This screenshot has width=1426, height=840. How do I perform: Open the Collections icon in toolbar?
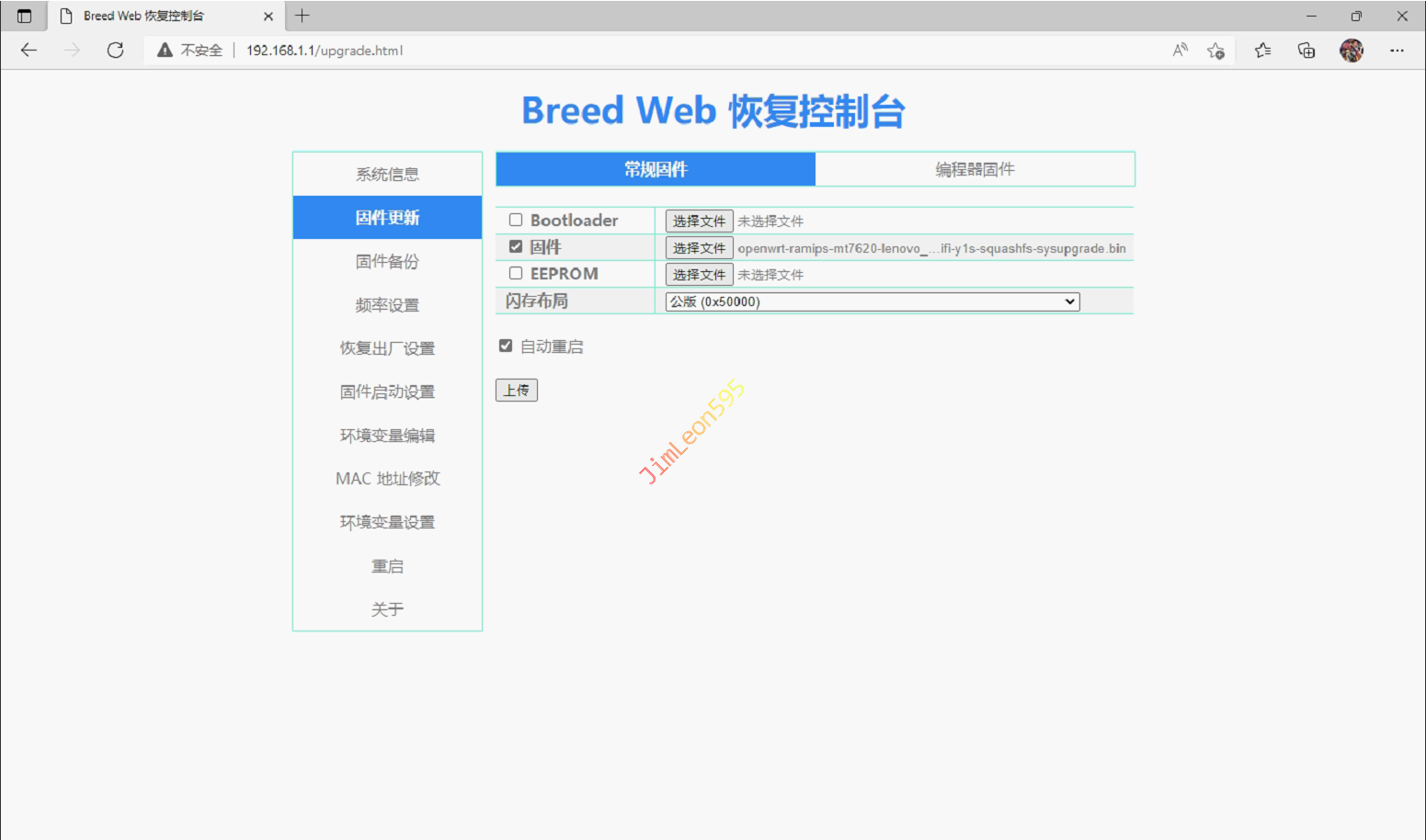click(1306, 51)
